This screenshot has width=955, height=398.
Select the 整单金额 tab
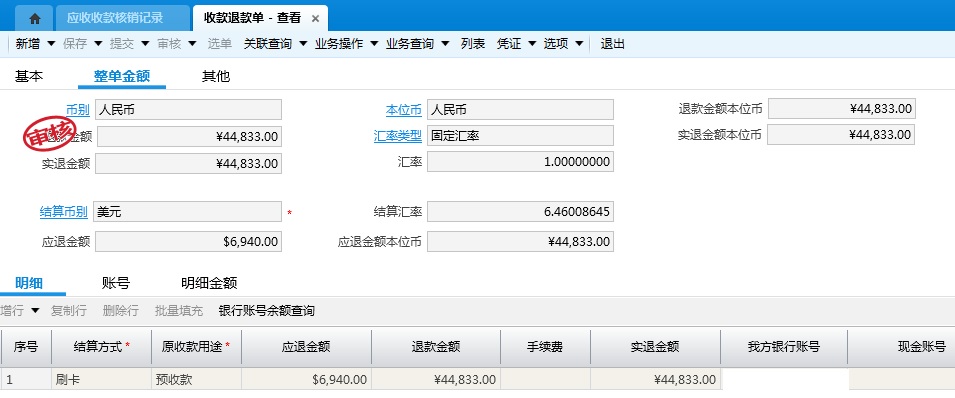[x=122, y=76]
